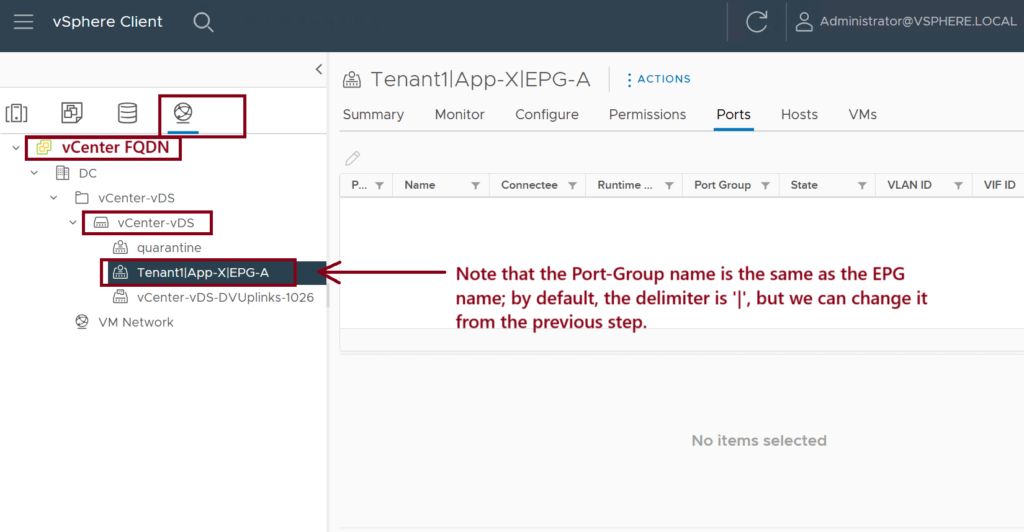Collapse the vCenter-vDS switch node
Viewport: 1024px width, 532px height.
(x=72, y=223)
